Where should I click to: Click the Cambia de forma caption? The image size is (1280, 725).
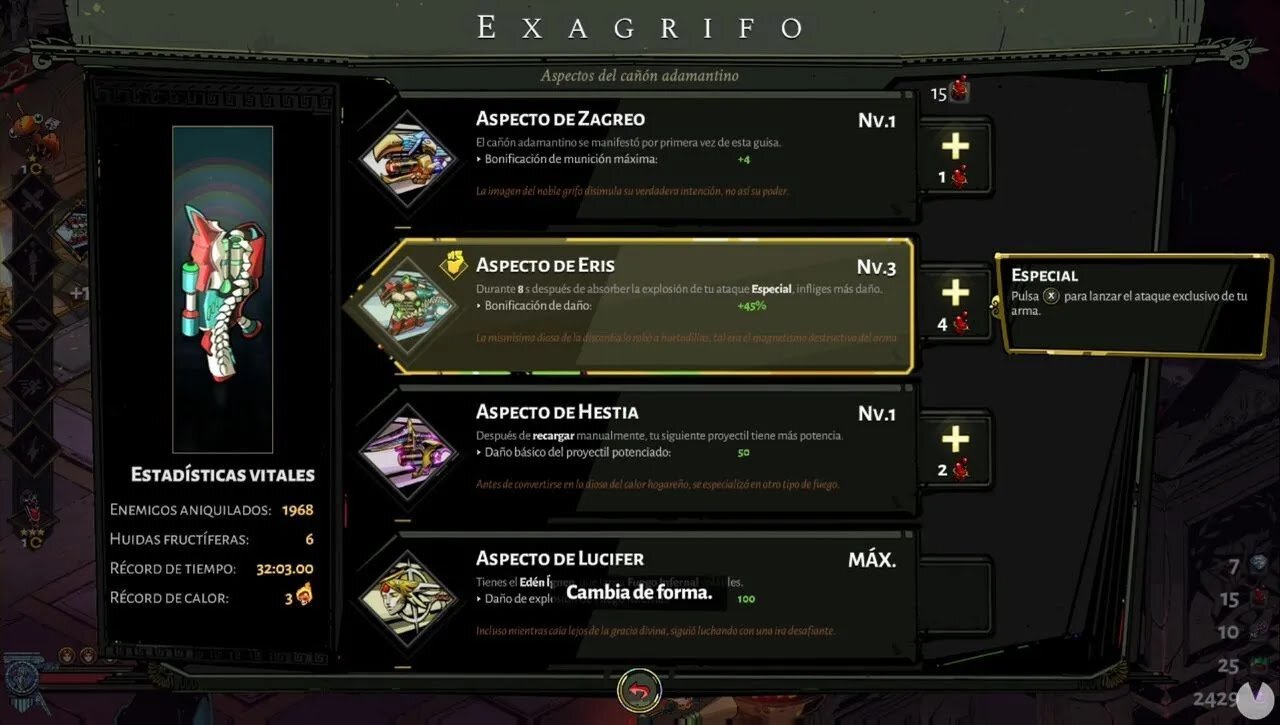639,592
